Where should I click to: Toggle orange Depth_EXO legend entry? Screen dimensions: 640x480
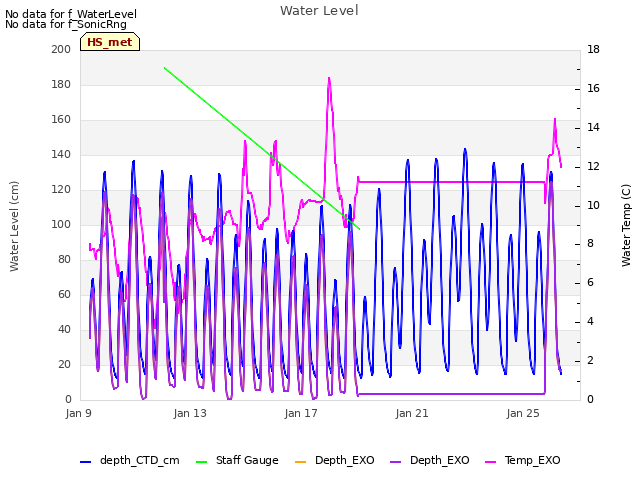point(334,460)
